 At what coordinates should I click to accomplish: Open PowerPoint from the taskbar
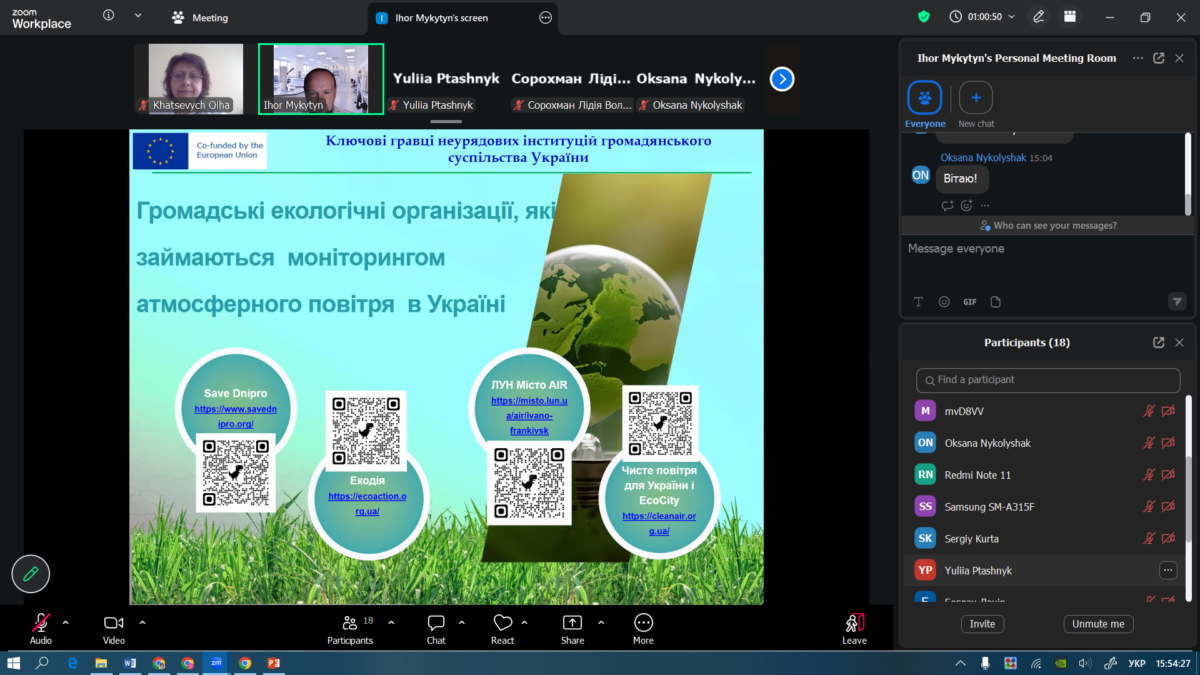point(273,662)
